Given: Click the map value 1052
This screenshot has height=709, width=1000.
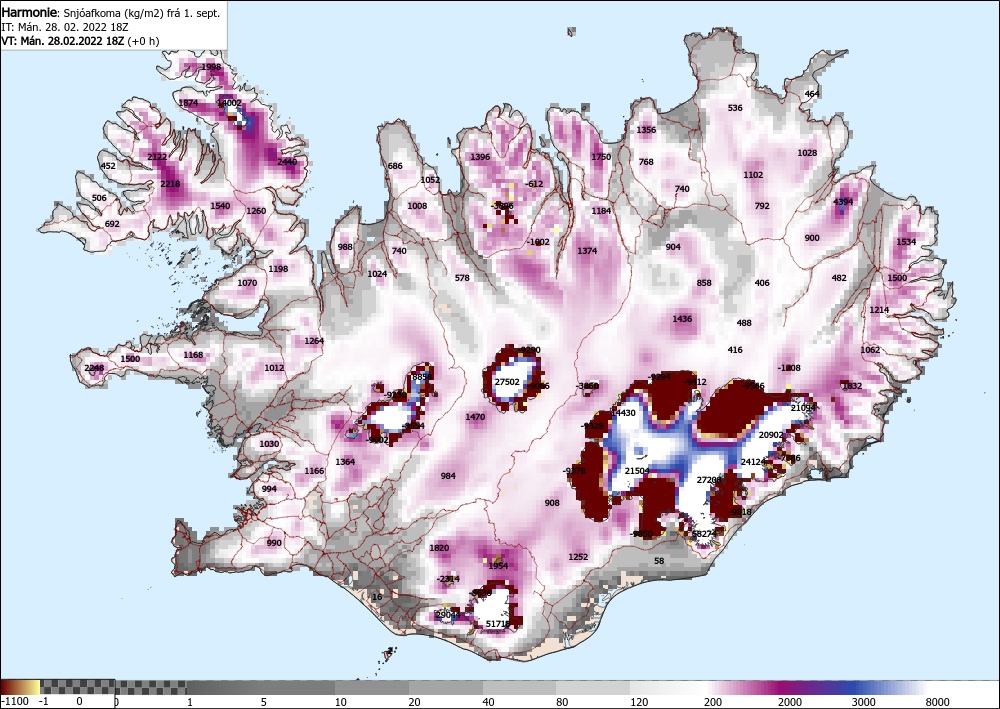Looking at the screenshot, I should pyautogui.click(x=430, y=180).
